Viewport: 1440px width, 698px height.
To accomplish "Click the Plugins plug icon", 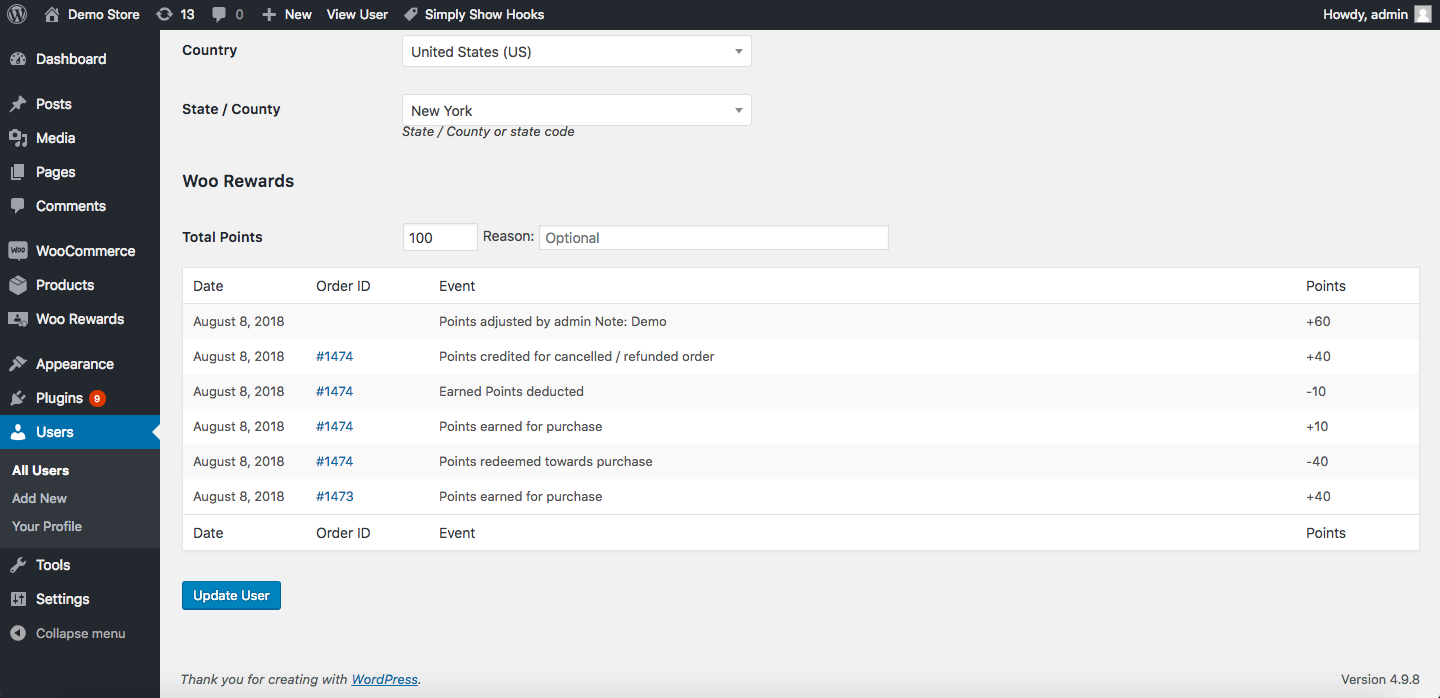I will 18,398.
